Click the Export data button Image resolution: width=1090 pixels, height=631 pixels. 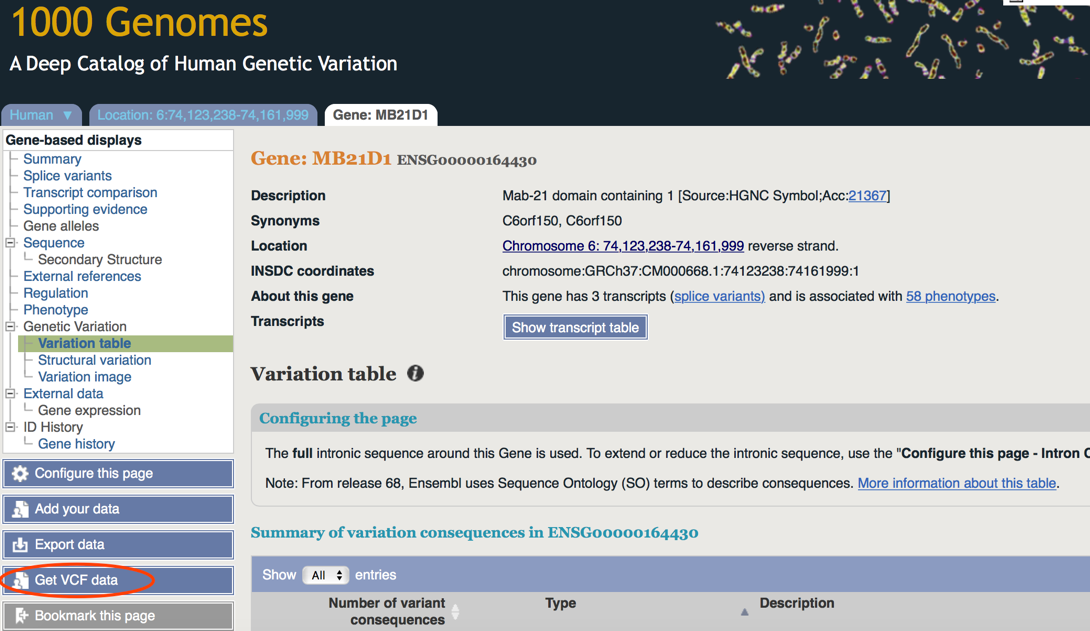tap(118, 545)
